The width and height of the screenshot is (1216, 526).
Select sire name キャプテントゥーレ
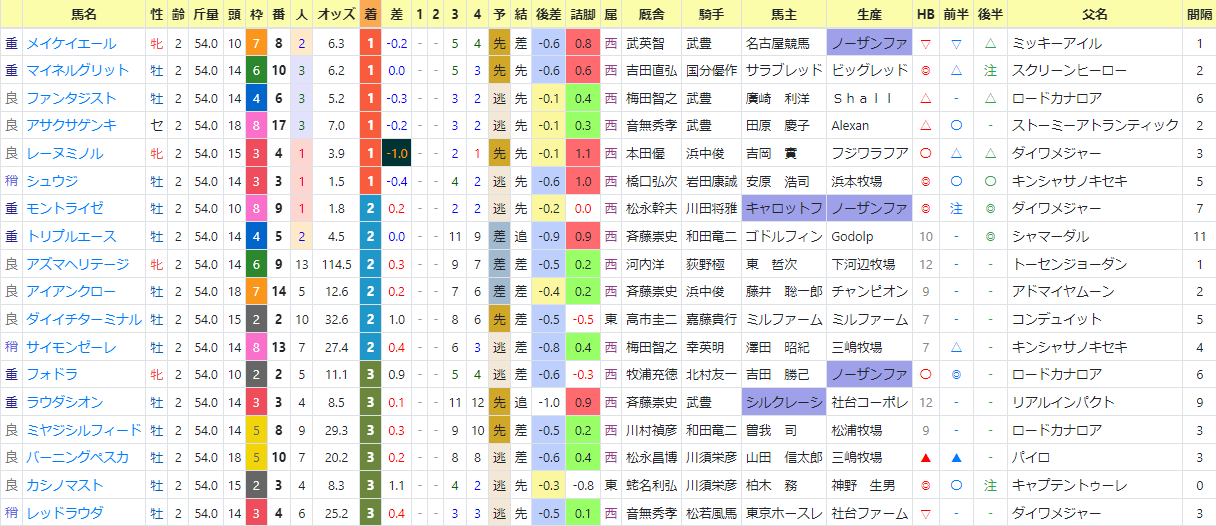(x=1069, y=483)
